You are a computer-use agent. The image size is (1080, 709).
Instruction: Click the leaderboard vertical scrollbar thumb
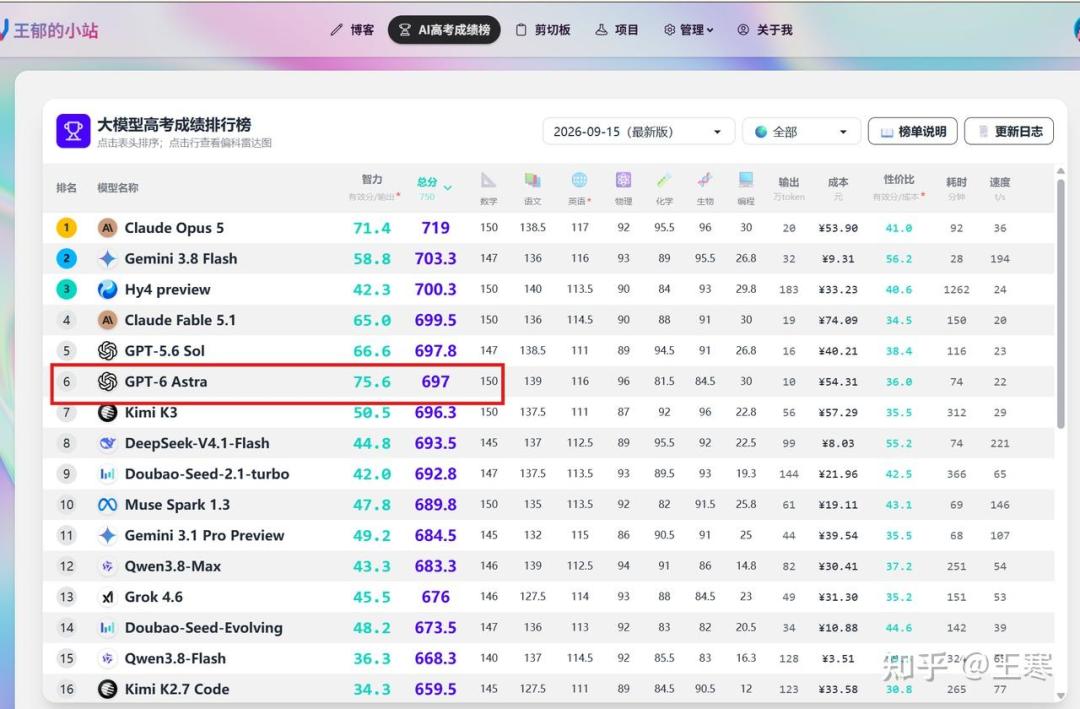point(1061,302)
